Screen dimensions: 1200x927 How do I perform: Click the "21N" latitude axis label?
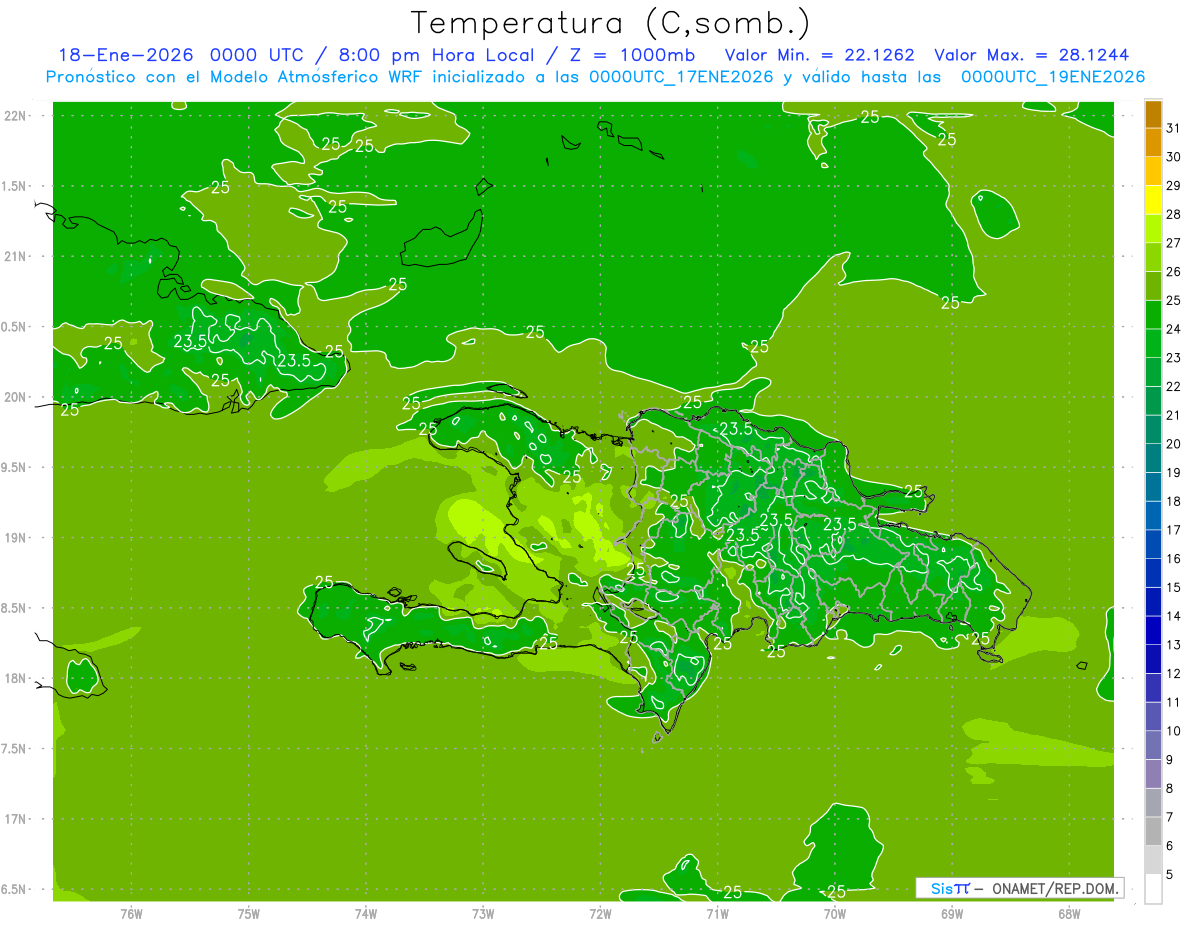(16, 256)
